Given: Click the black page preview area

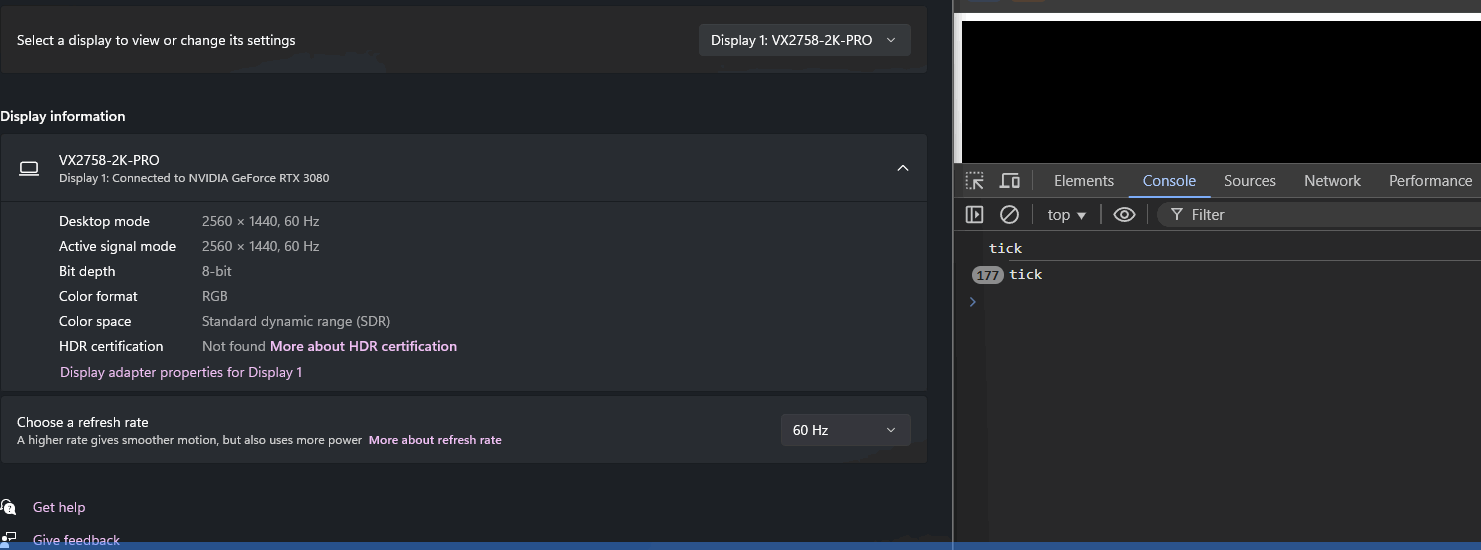Looking at the screenshot, I should [x=1221, y=91].
